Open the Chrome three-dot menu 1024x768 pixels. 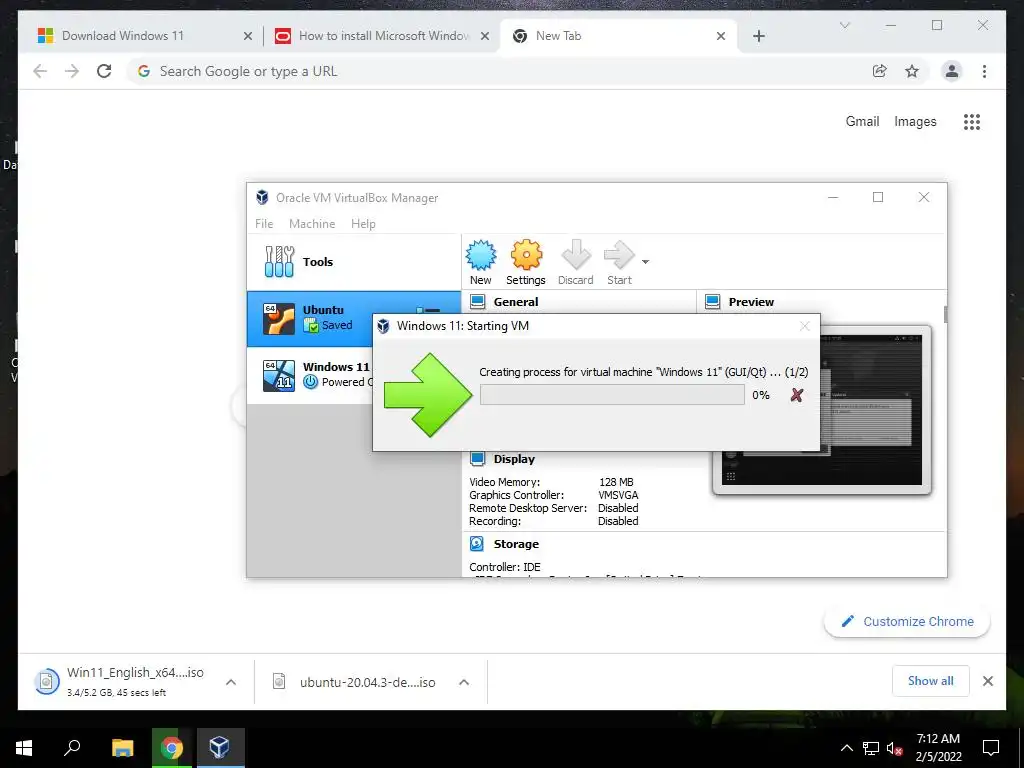click(984, 71)
